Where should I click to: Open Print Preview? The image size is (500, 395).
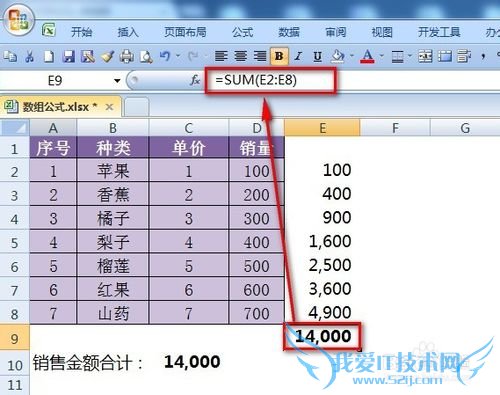(146, 57)
